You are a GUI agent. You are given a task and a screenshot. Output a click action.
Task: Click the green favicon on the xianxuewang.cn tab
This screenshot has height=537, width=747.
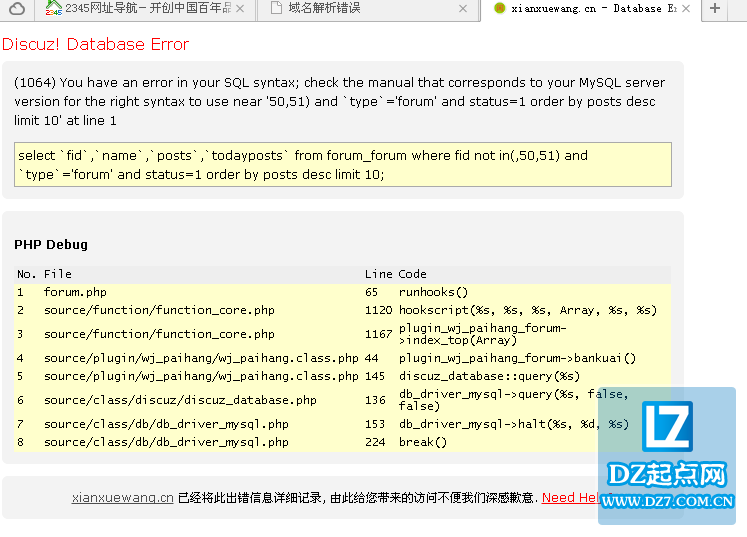(x=499, y=8)
